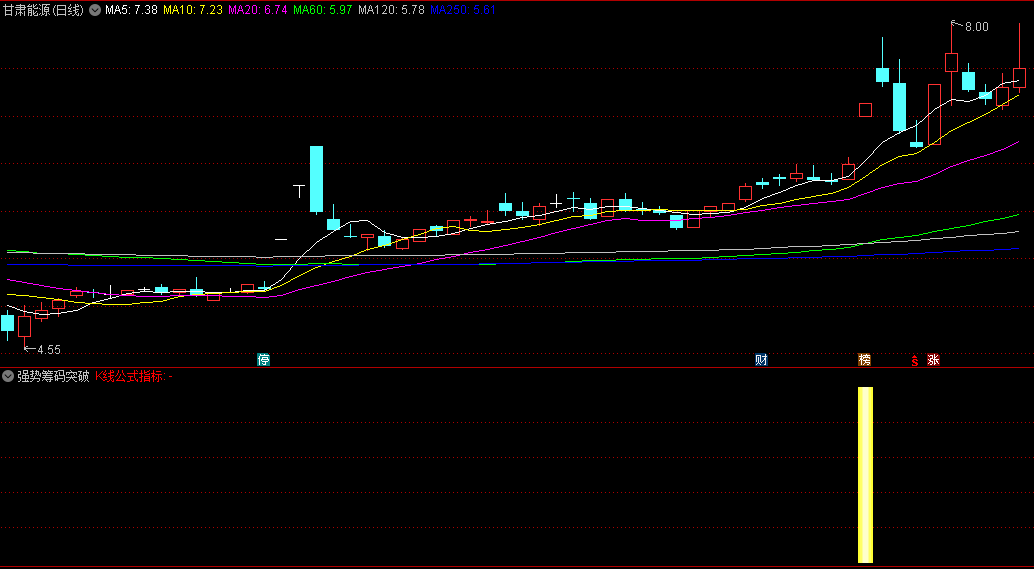The height and width of the screenshot is (569, 1034).
Task: Open the dropdown arrow beside 甘肃能源(日线)
Action: click(x=95, y=10)
